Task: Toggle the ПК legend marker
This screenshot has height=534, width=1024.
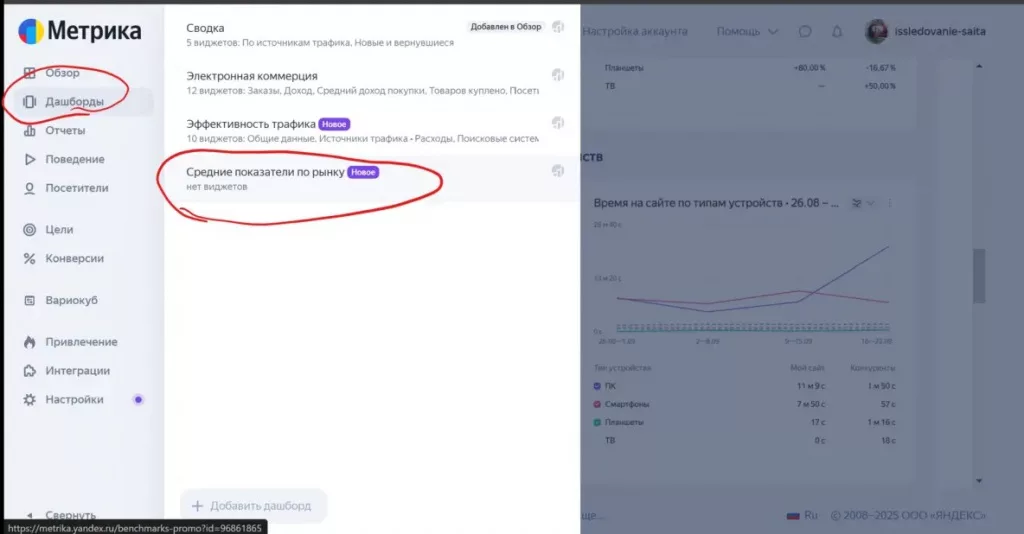Action: 597,386
